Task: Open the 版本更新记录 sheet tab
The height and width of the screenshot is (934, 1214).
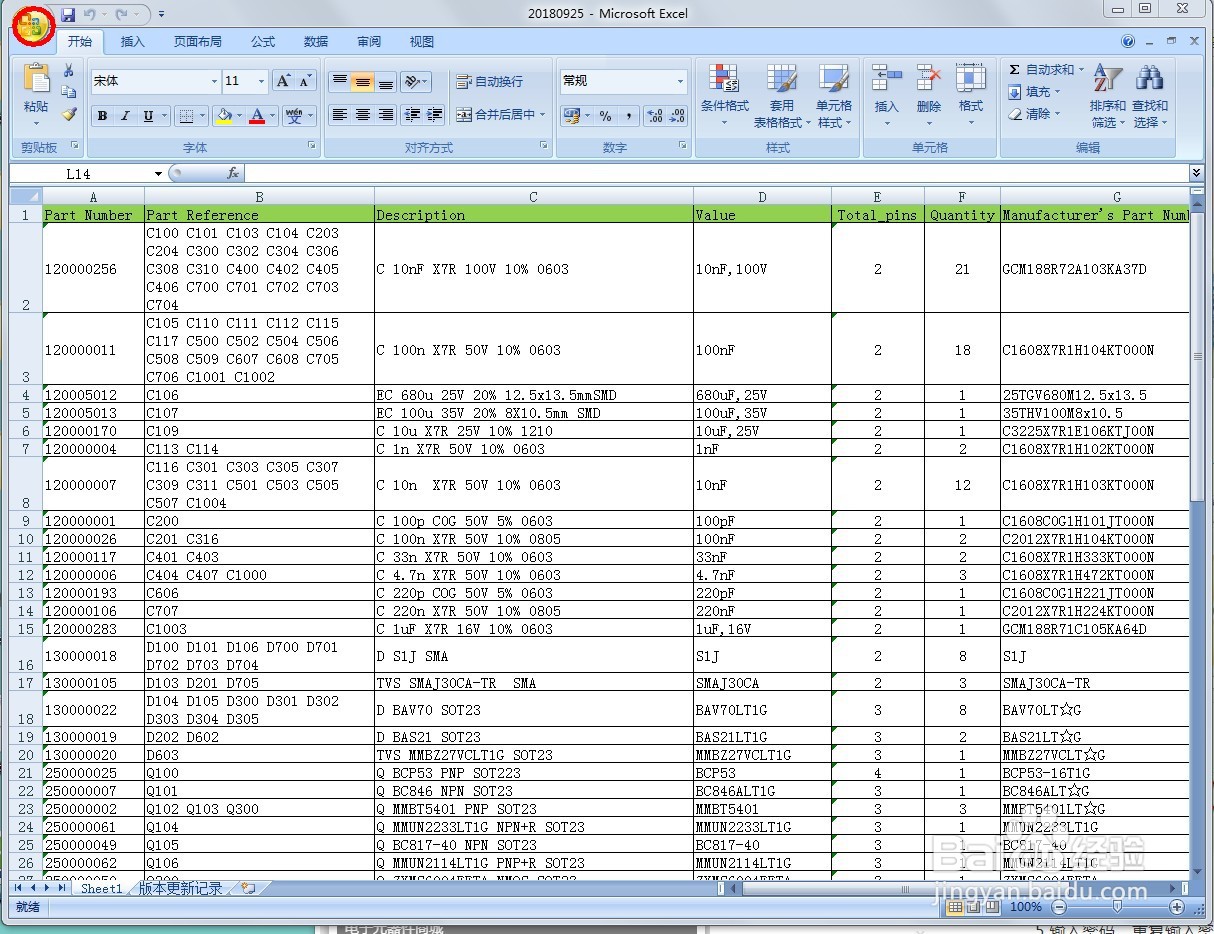Action: click(x=180, y=888)
